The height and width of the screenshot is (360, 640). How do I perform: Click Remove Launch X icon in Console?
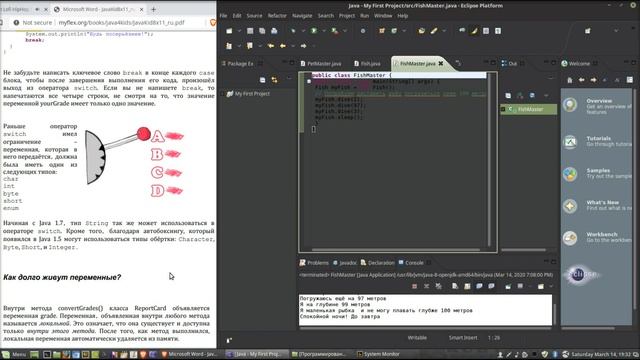click(427, 287)
